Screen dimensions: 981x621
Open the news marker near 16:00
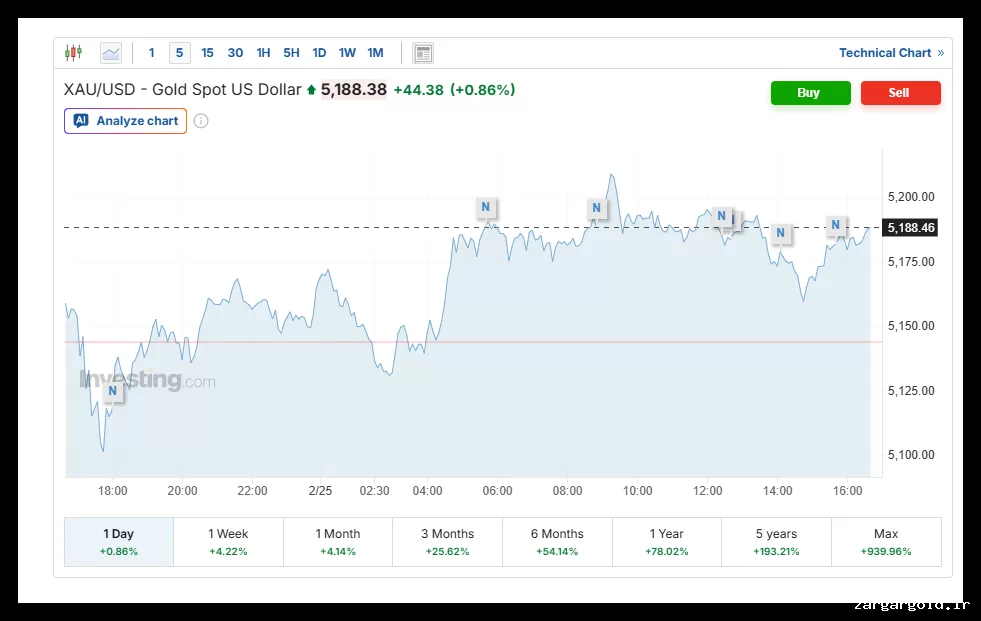tap(835, 225)
